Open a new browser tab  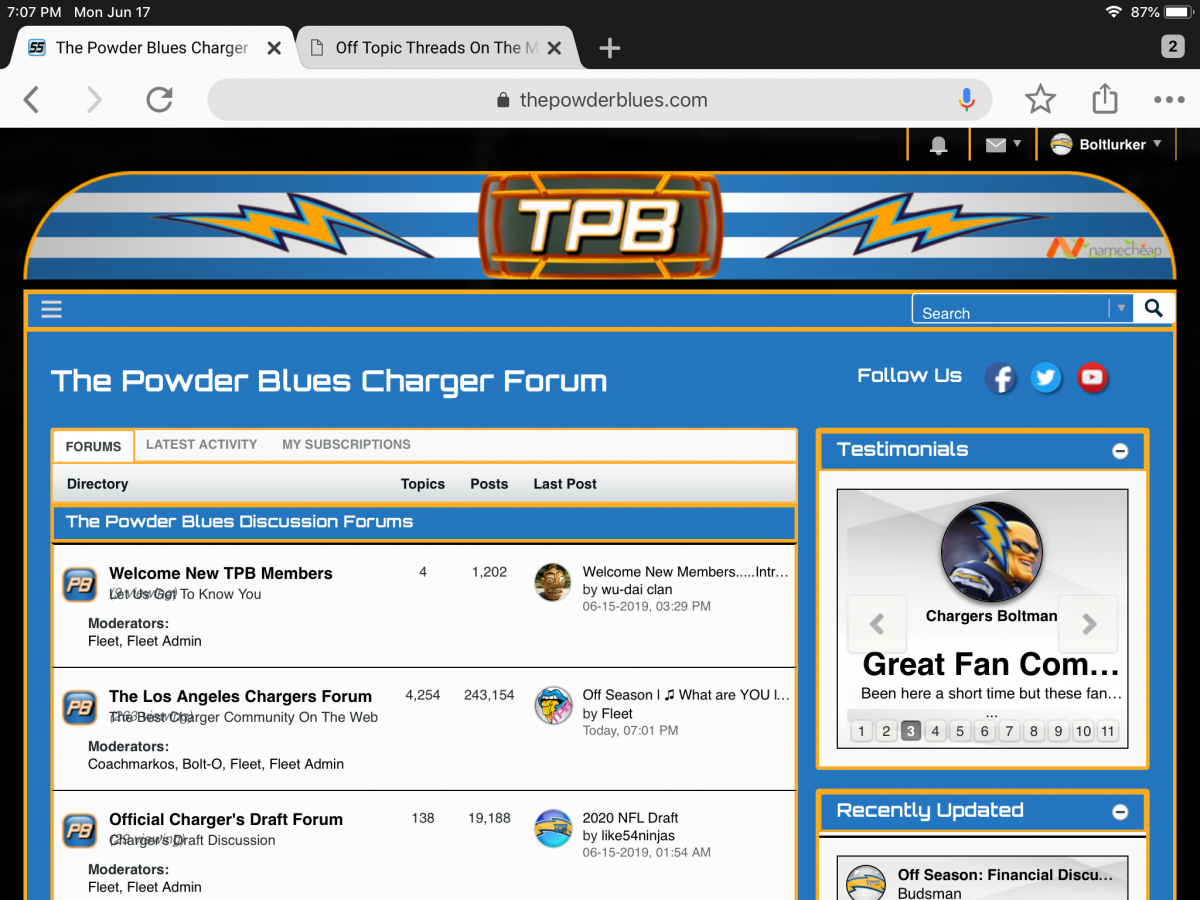(x=609, y=48)
